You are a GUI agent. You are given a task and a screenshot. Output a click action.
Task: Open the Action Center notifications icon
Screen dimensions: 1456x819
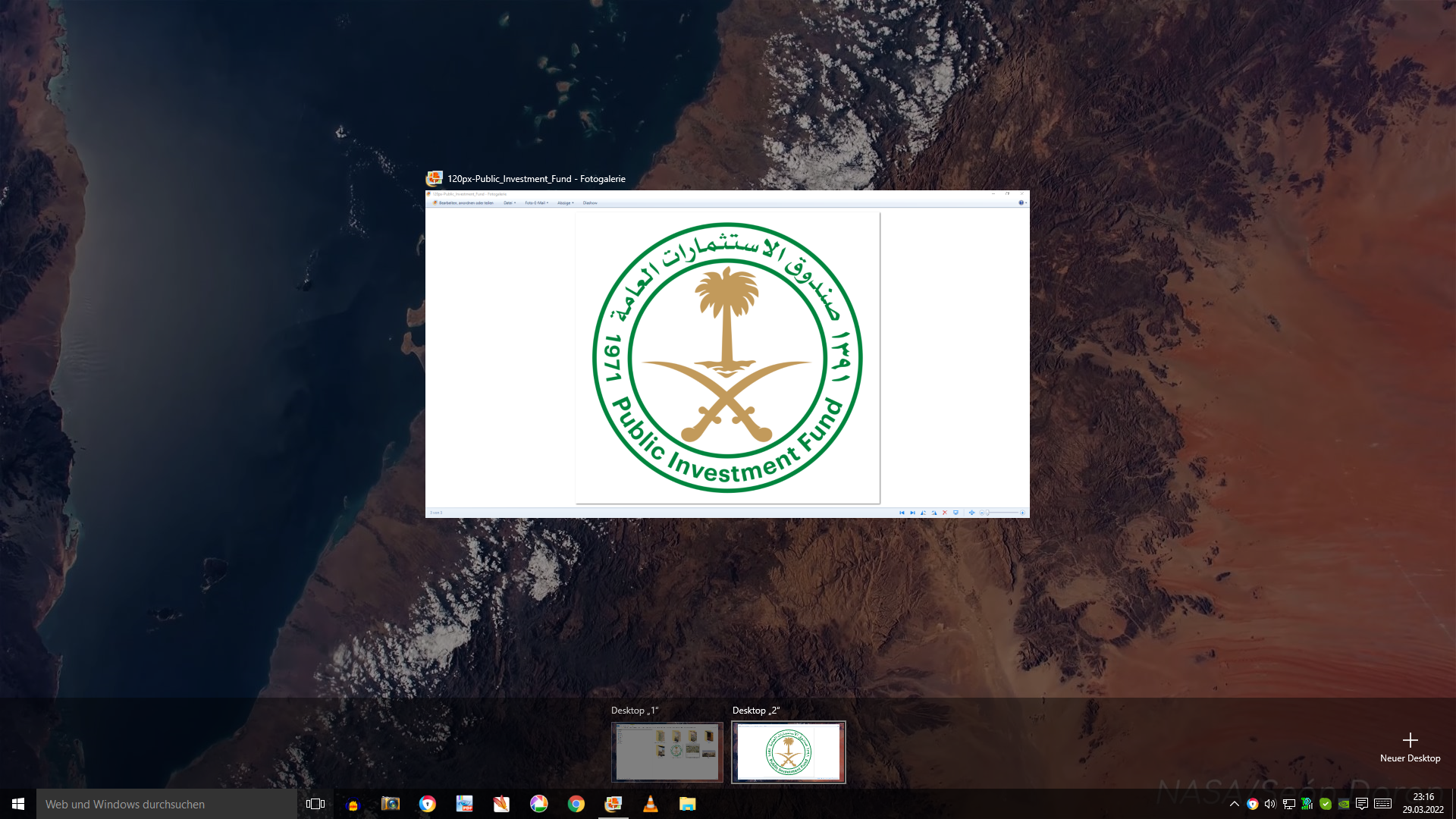coord(1362,804)
